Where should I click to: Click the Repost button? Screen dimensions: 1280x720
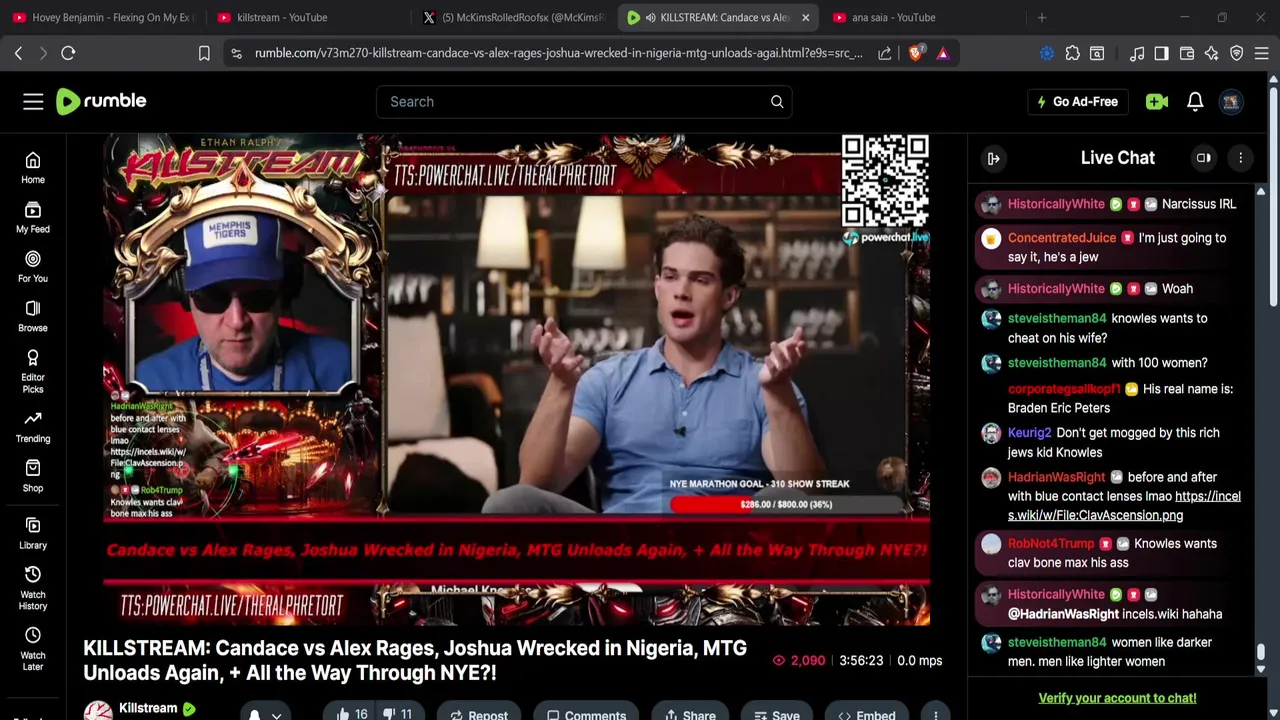pyautogui.click(x=478, y=714)
